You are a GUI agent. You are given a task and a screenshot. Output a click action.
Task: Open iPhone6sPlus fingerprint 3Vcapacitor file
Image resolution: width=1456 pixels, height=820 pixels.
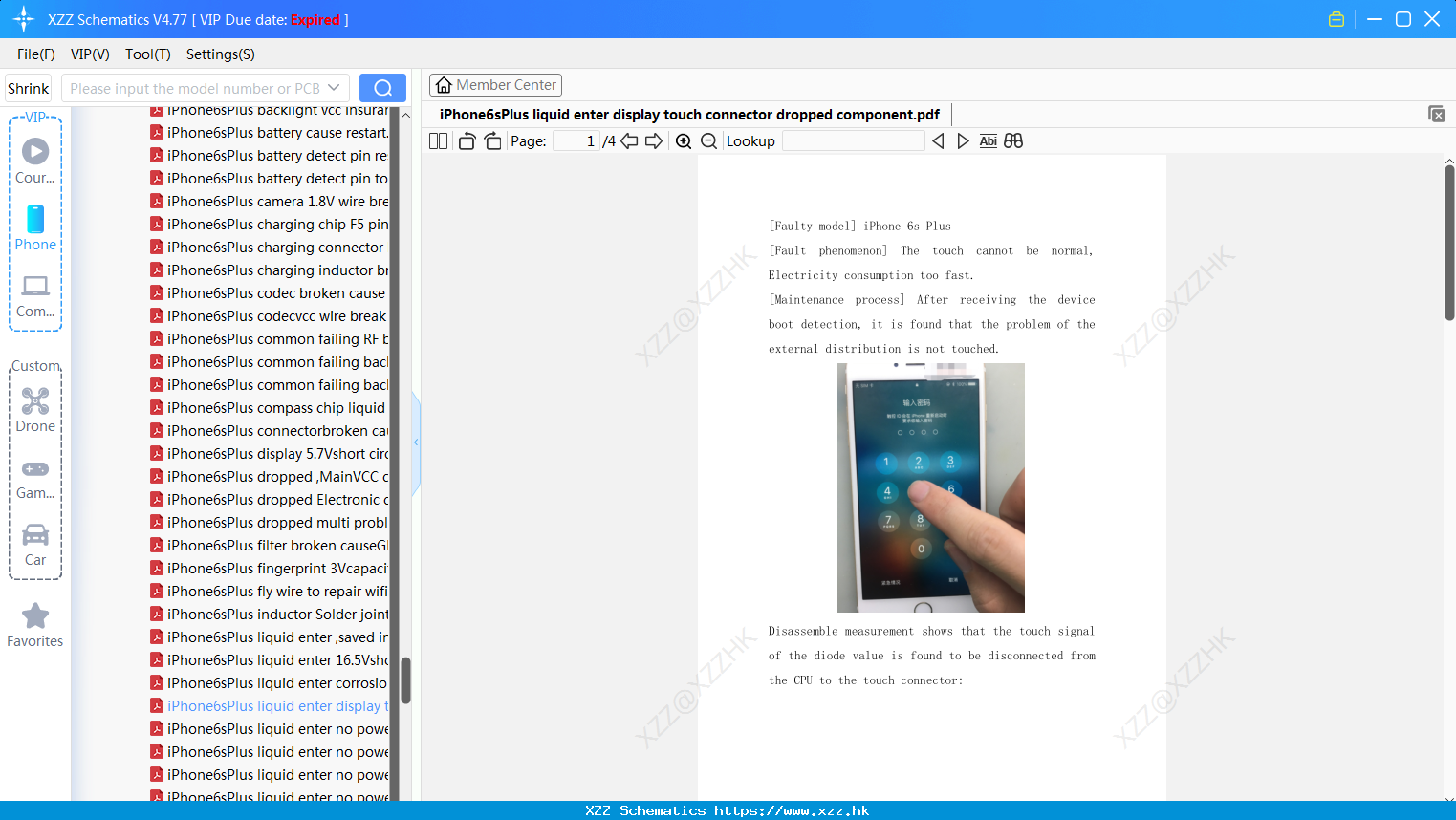pyautogui.click(x=270, y=569)
